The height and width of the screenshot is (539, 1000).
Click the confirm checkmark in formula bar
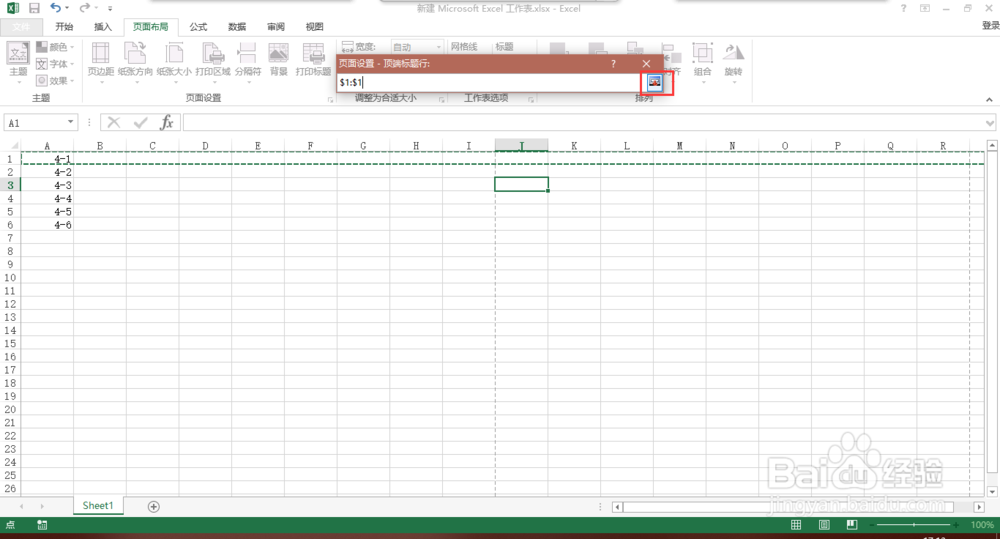(140, 122)
